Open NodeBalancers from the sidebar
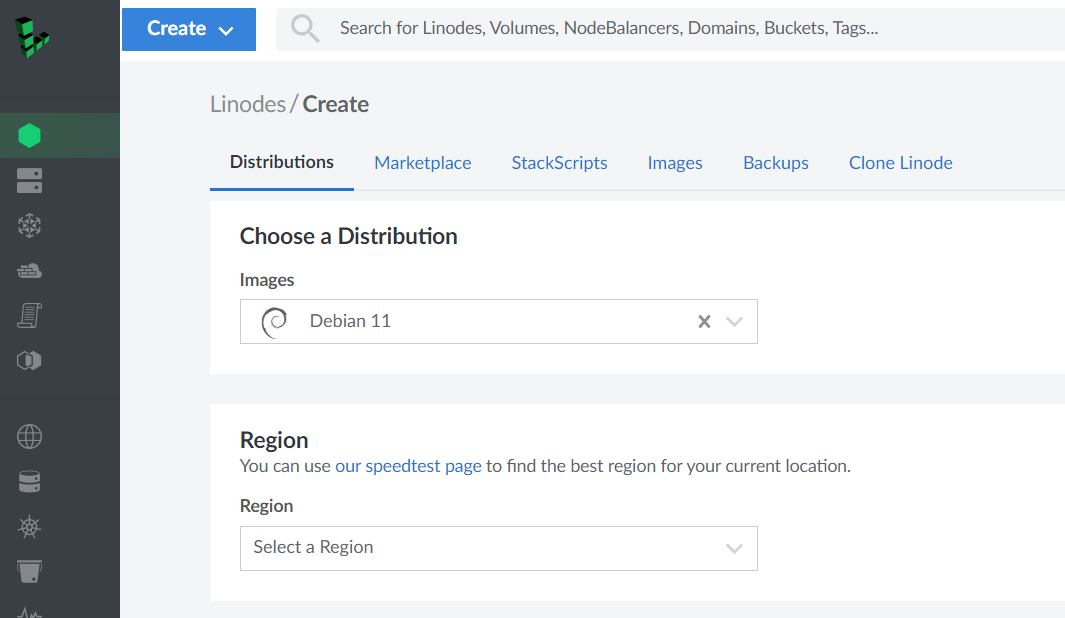1065x618 pixels. tap(29, 226)
